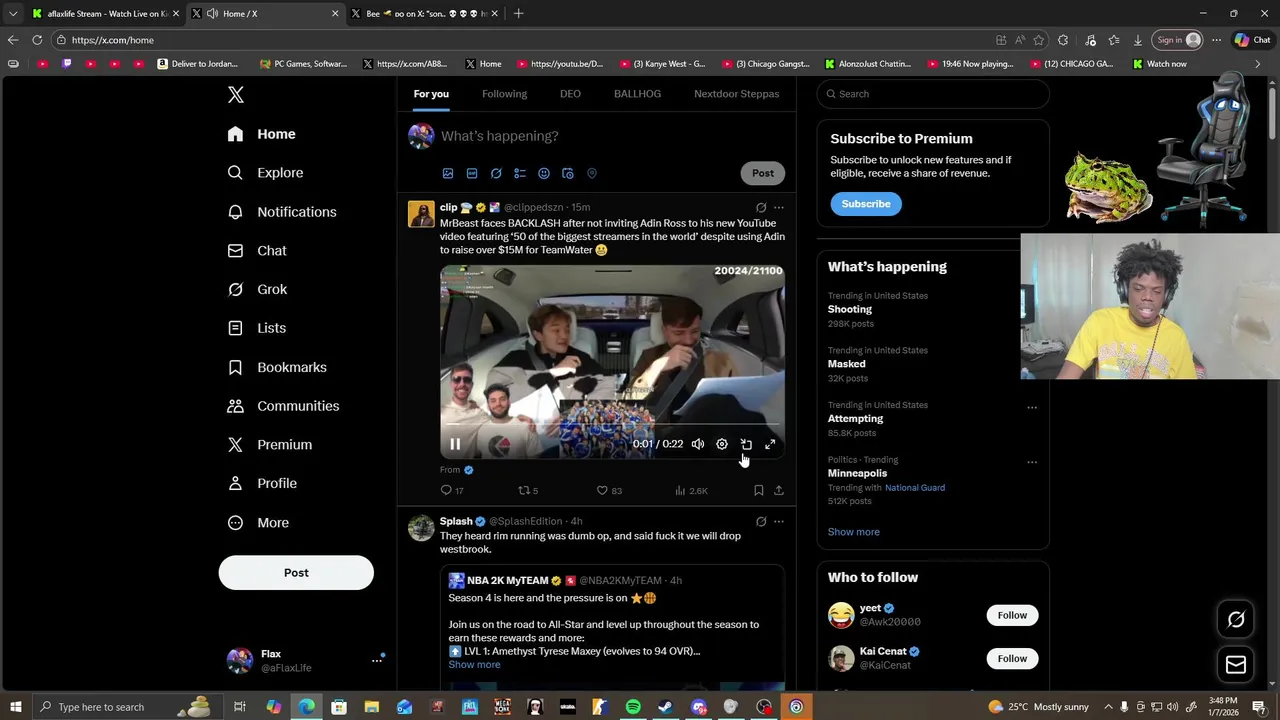Click Subscribe to Premium button
Image resolution: width=1280 pixels, height=720 pixels.
click(866, 204)
